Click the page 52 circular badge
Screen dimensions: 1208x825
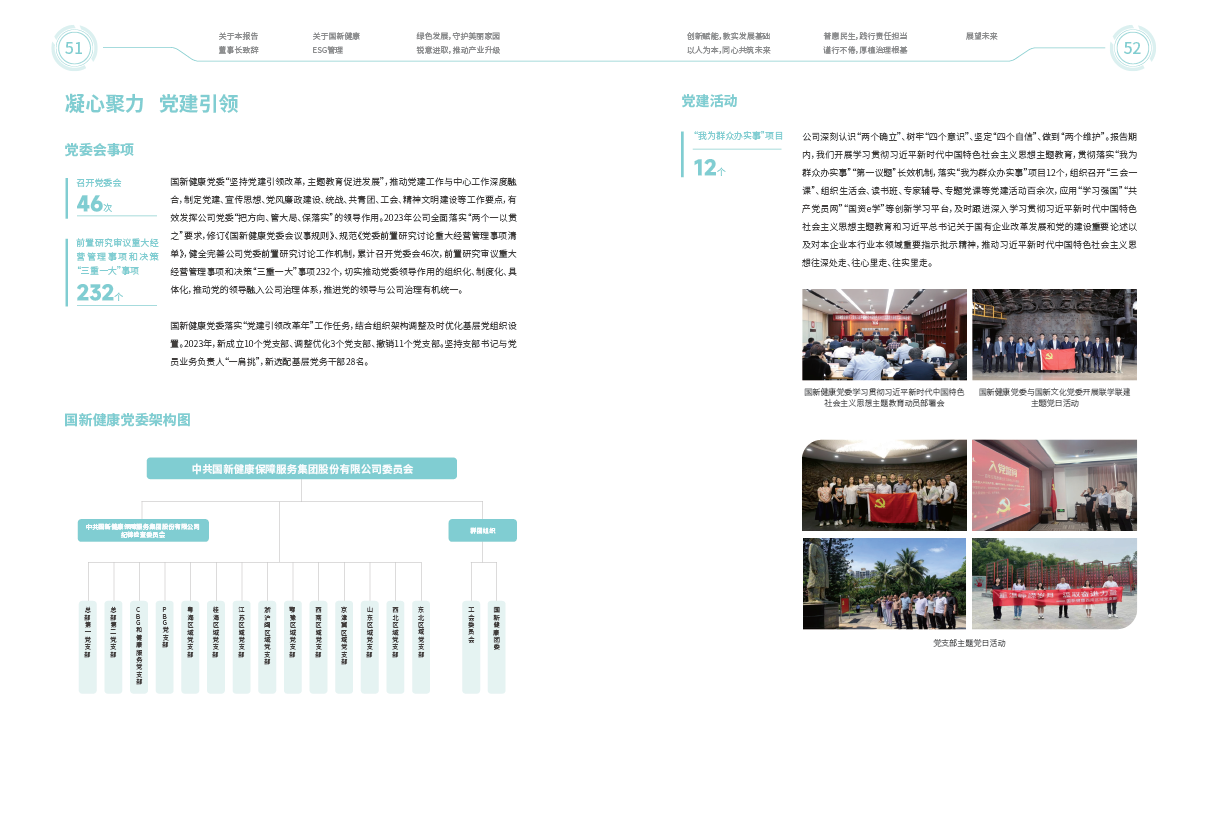pos(1132,48)
